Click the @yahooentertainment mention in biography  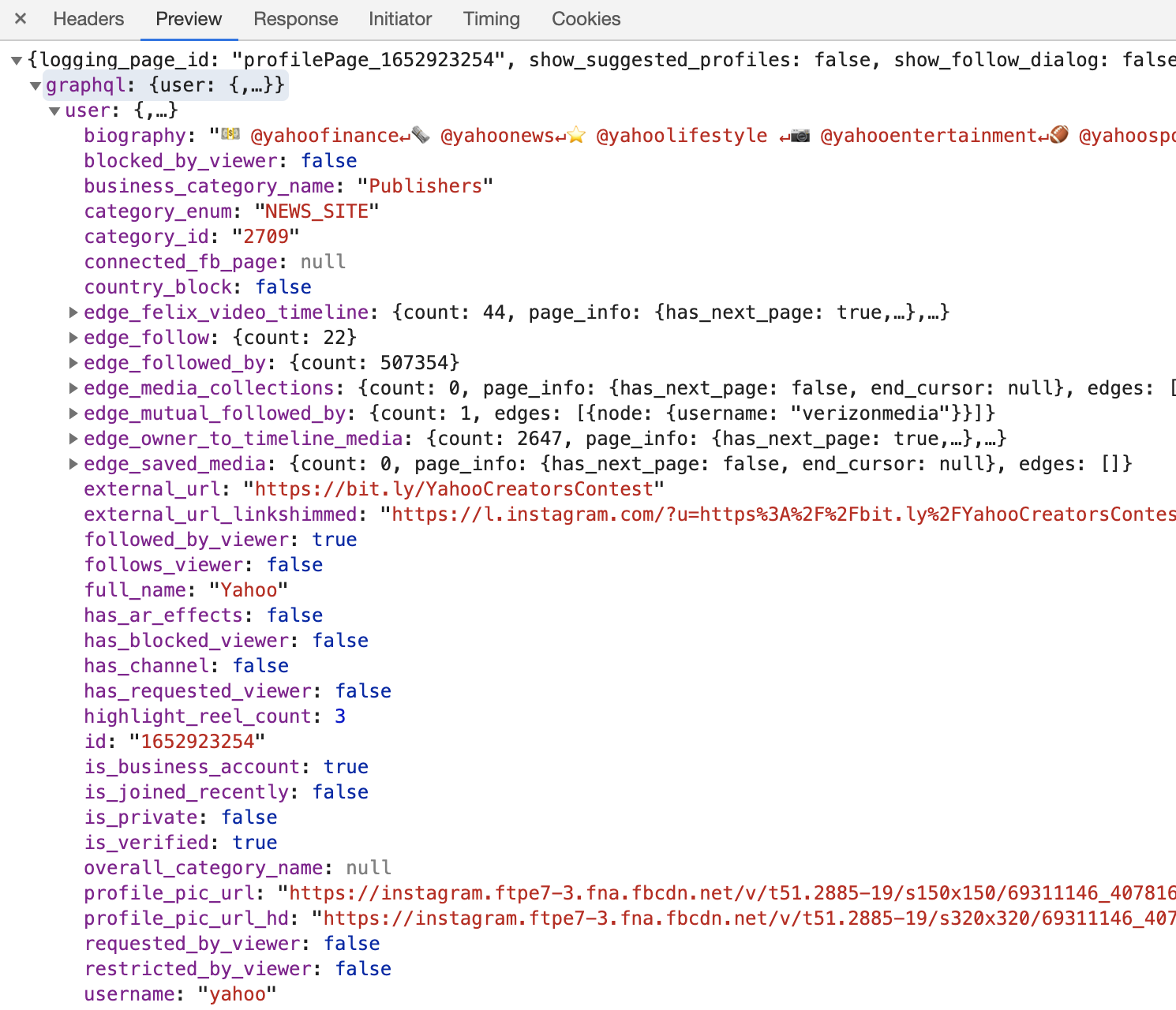[929, 136]
